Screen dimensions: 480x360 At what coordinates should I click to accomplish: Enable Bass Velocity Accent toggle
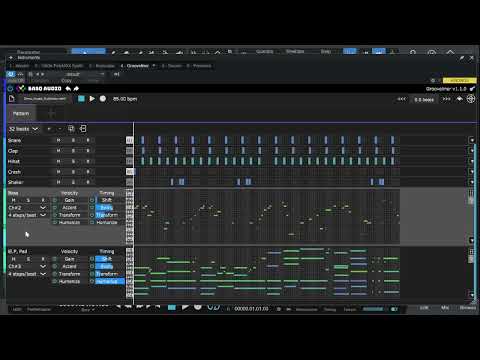pos(55,208)
